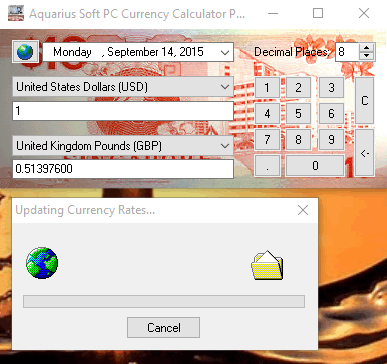Click the globe update rates icon button
The image size is (387, 364).
coord(25,52)
